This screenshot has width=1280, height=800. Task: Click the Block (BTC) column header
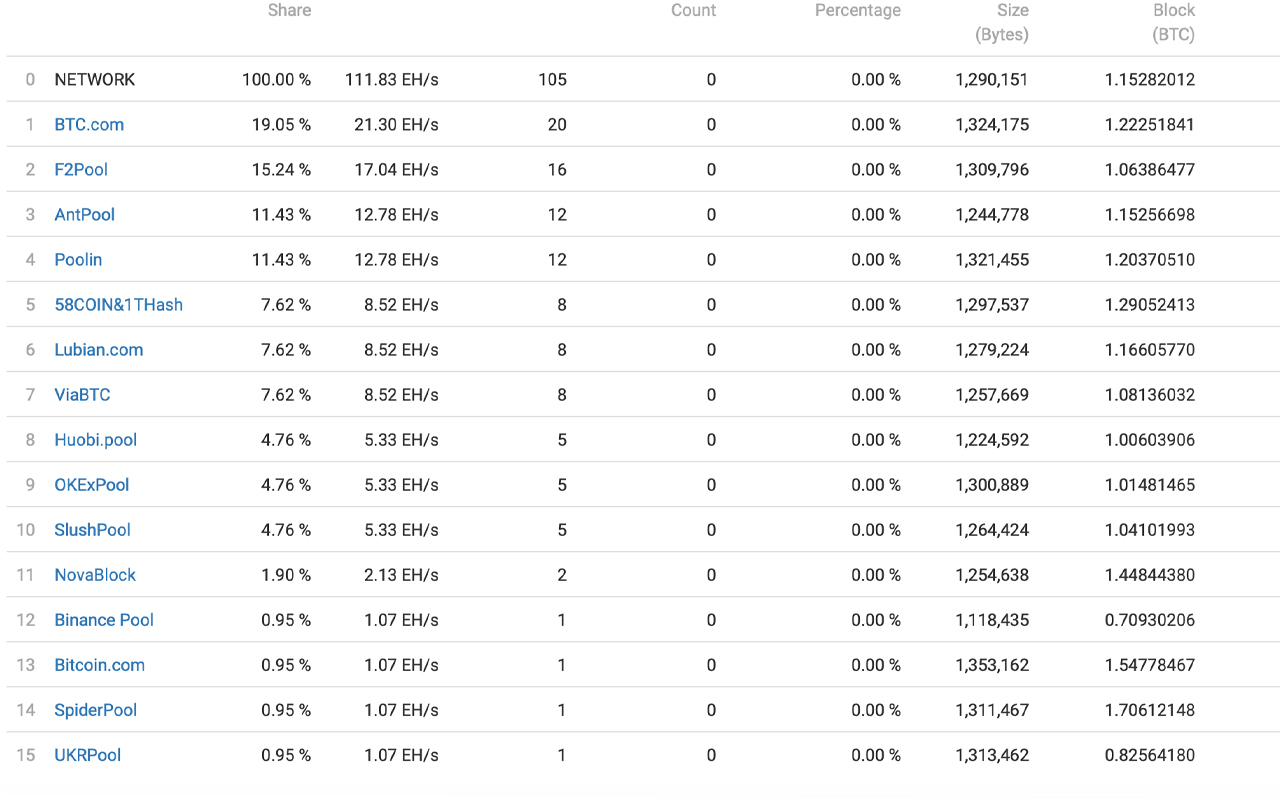point(1173,22)
